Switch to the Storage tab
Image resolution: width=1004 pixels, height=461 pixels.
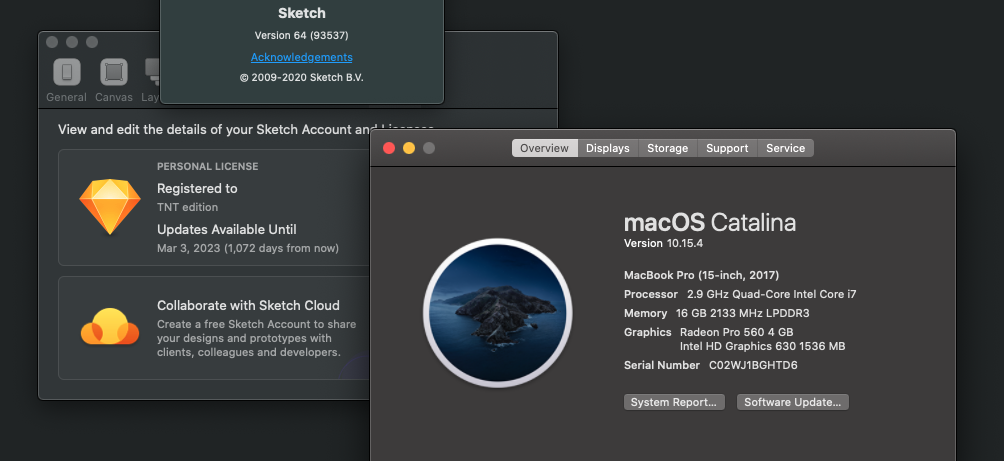(667, 148)
